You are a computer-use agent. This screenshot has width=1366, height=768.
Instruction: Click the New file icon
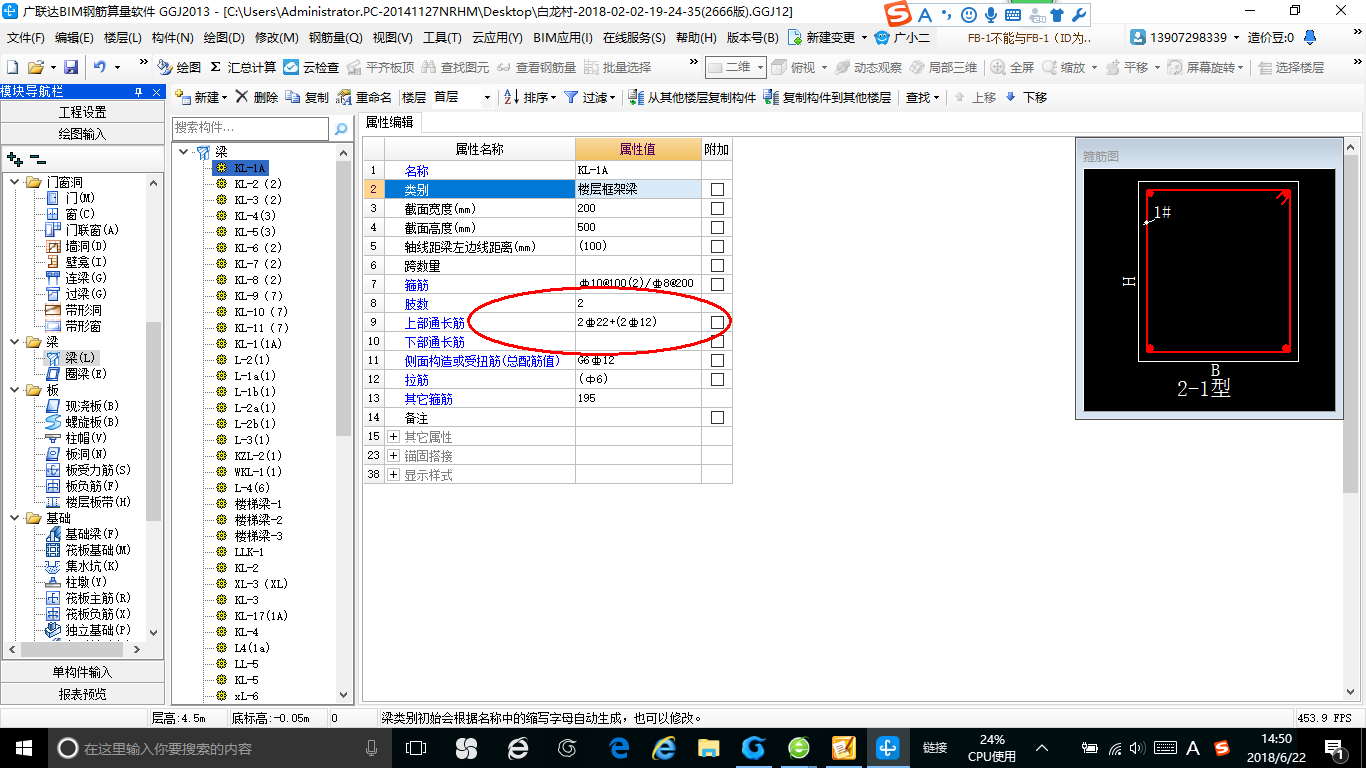[x=12, y=67]
